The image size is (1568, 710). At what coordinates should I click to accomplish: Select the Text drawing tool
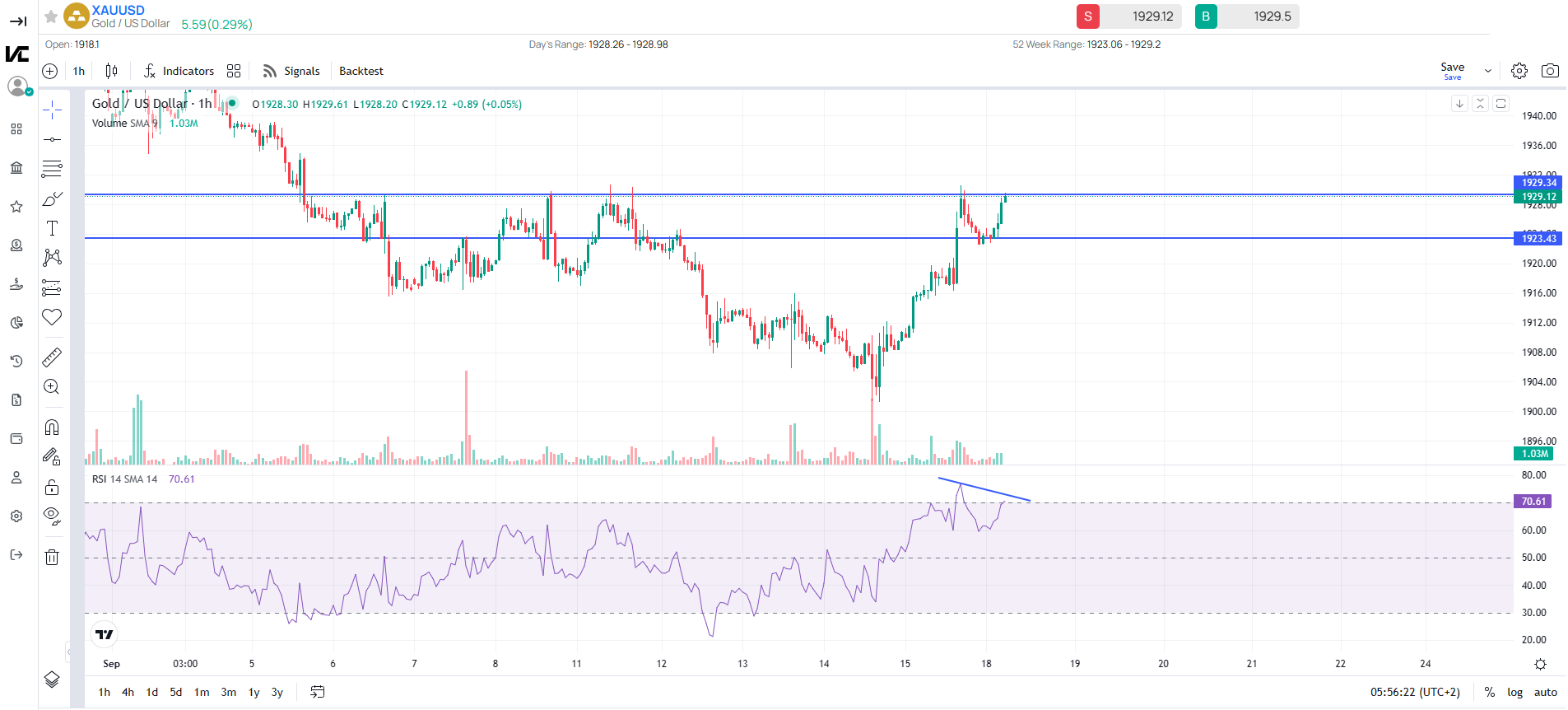click(x=52, y=228)
